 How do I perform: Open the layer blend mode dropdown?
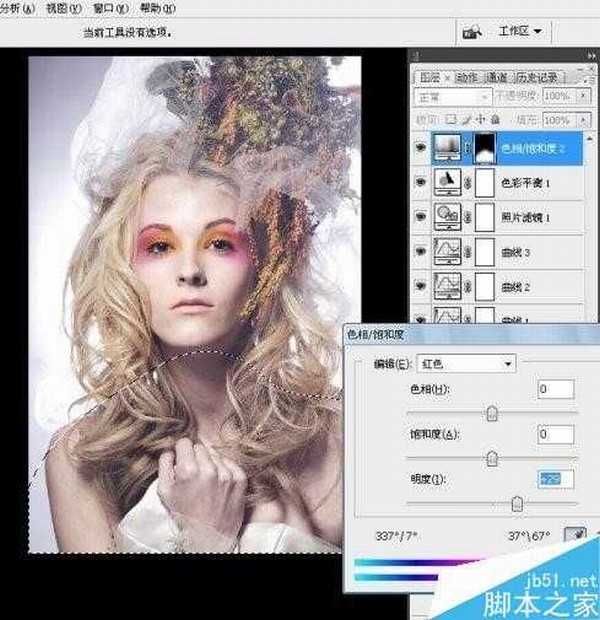[x=453, y=96]
